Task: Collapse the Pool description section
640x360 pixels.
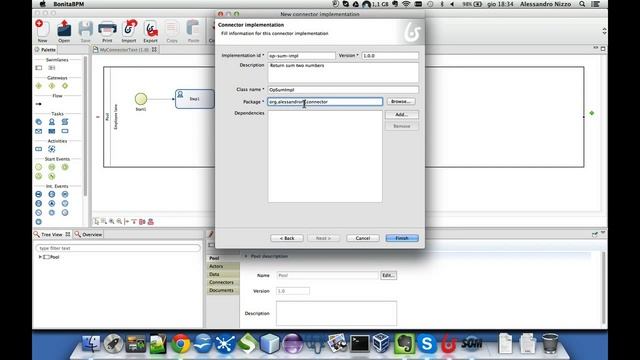Action: [x=246, y=256]
